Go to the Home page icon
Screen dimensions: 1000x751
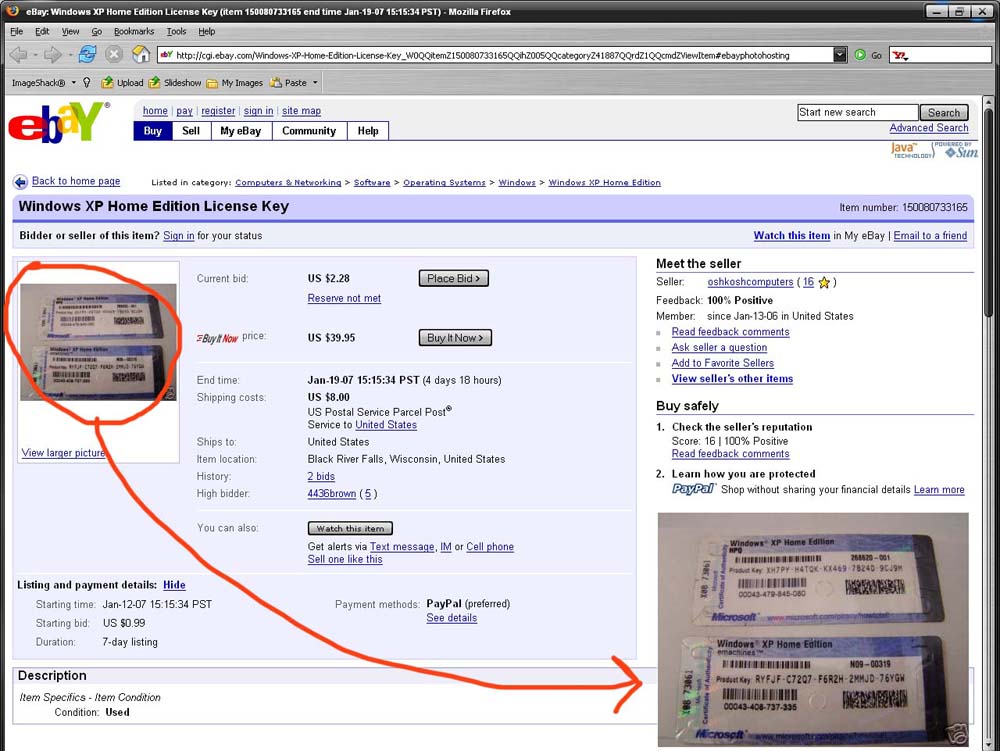(x=141, y=55)
